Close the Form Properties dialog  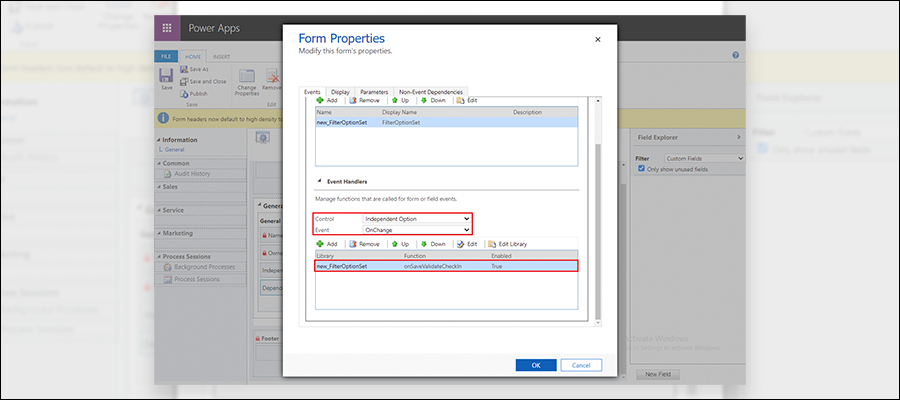pos(598,40)
